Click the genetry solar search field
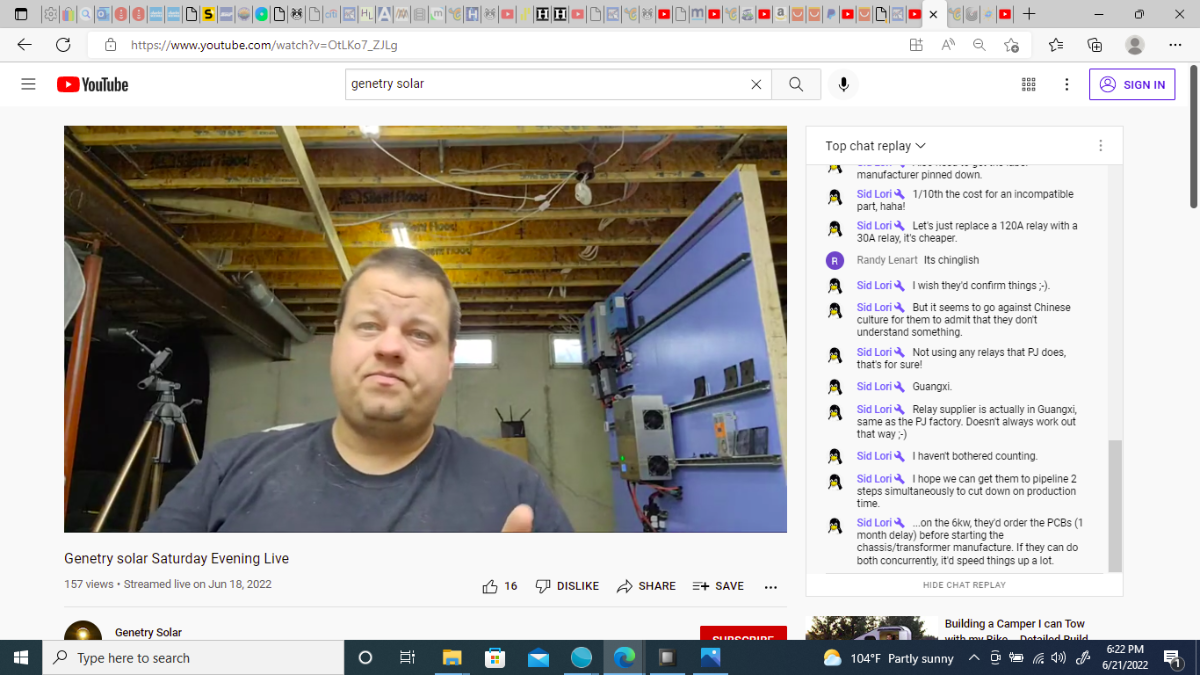Viewport: 1200px width, 675px height. 545,85
